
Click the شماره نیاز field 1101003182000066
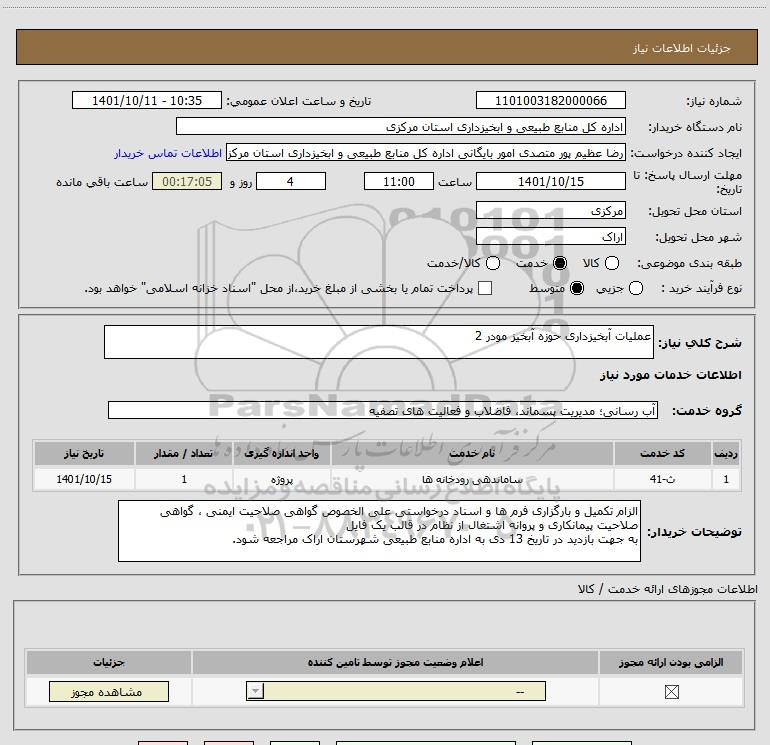tap(550, 100)
